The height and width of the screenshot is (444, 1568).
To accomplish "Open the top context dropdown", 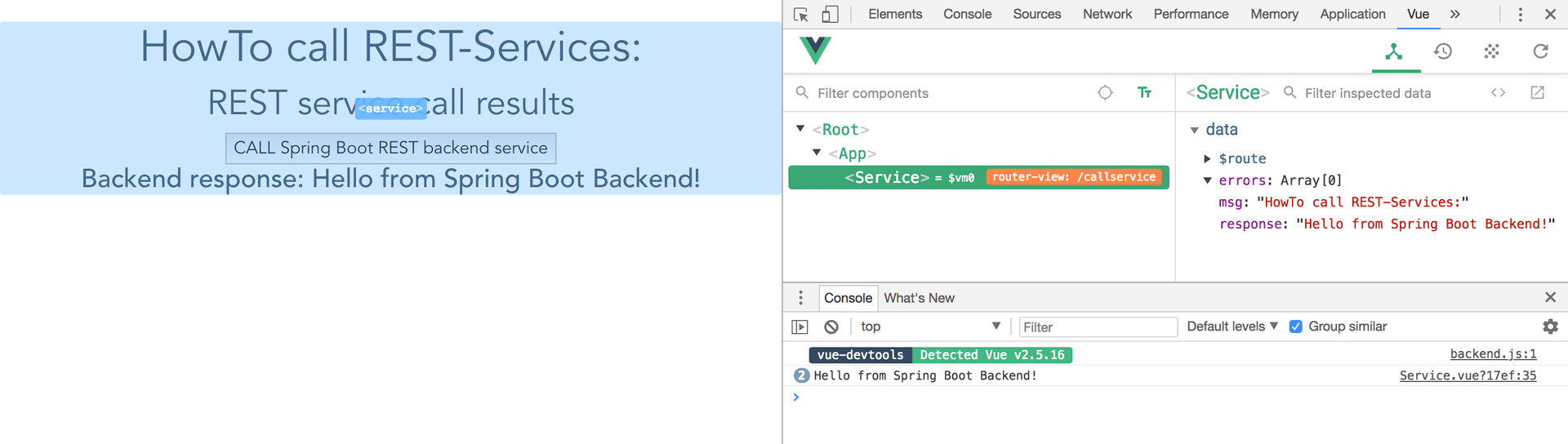I will click(x=929, y=326).
